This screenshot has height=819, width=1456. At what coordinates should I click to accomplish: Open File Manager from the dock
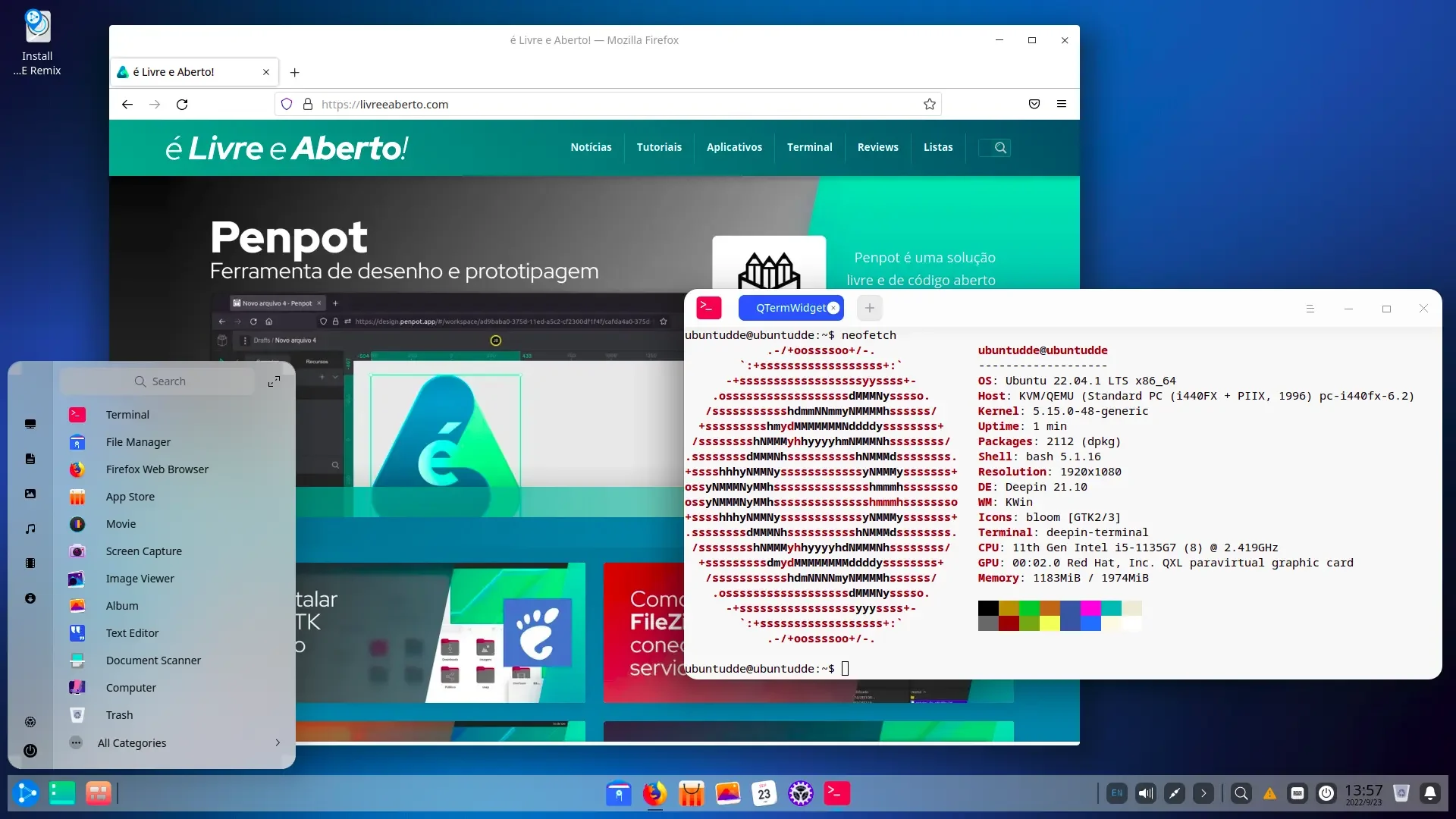click(x=619, y=793)
